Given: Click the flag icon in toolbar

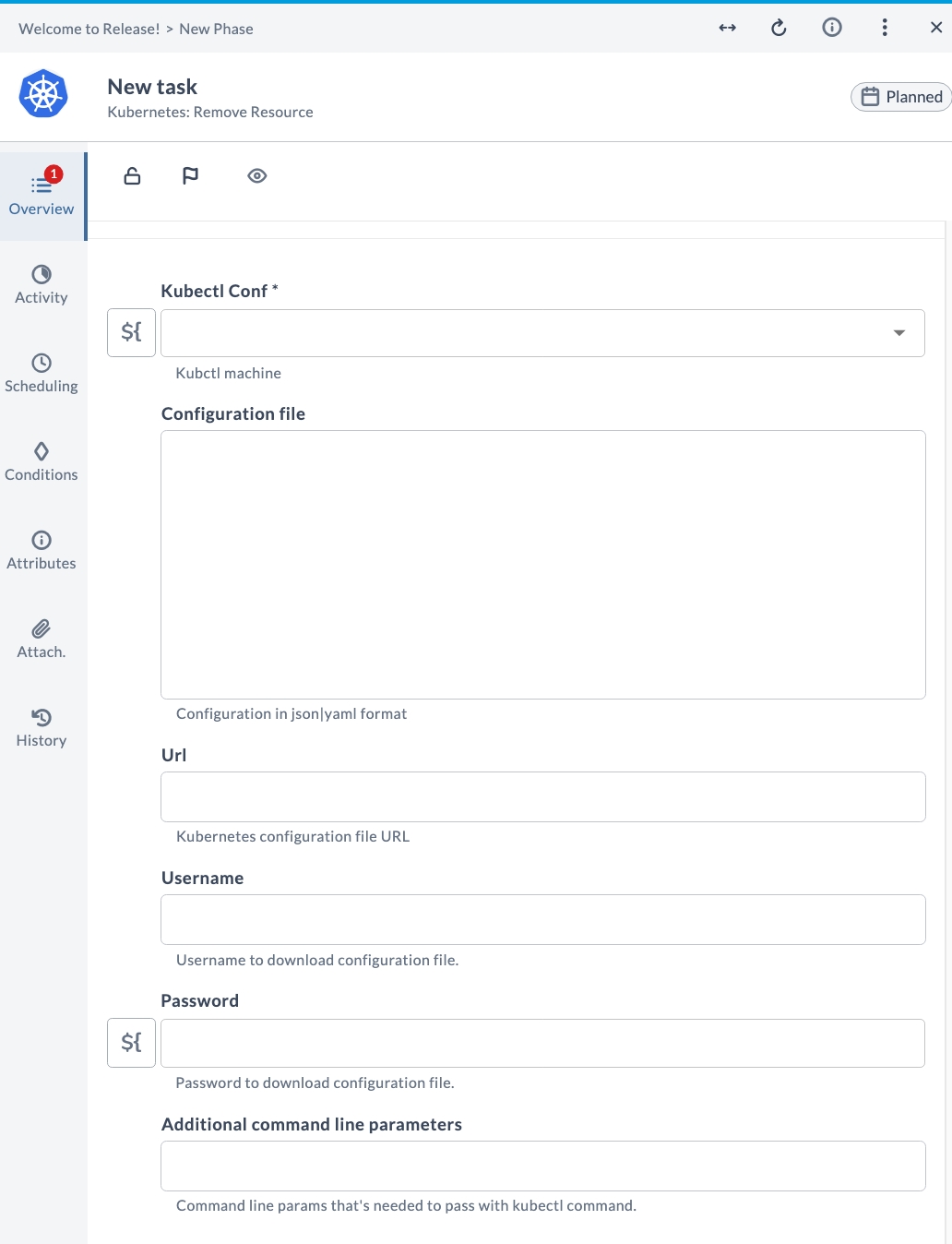Looking at the screenshot, I should click(x=190, y=175).
